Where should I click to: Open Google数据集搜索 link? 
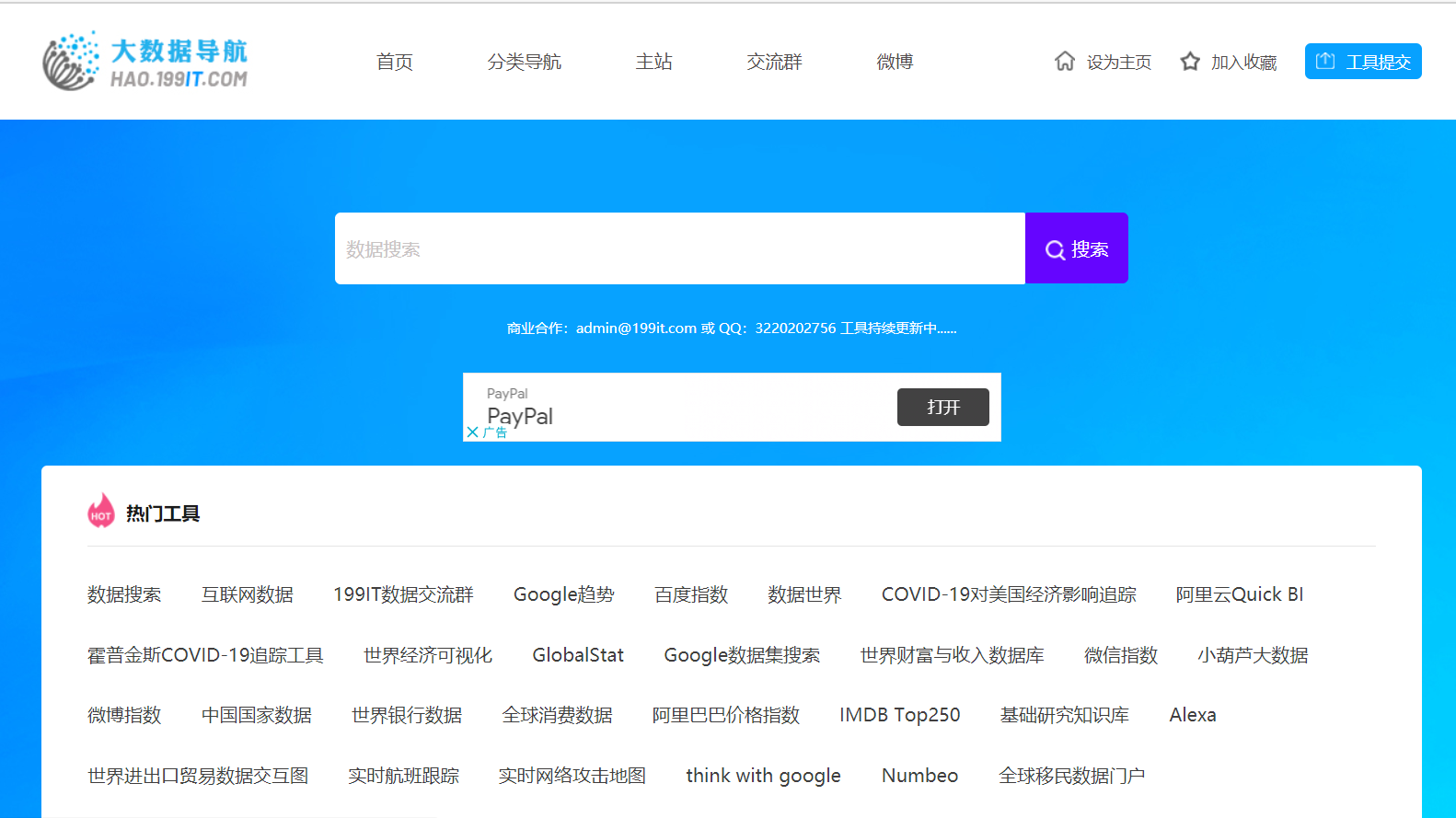[x=742, y=655]
